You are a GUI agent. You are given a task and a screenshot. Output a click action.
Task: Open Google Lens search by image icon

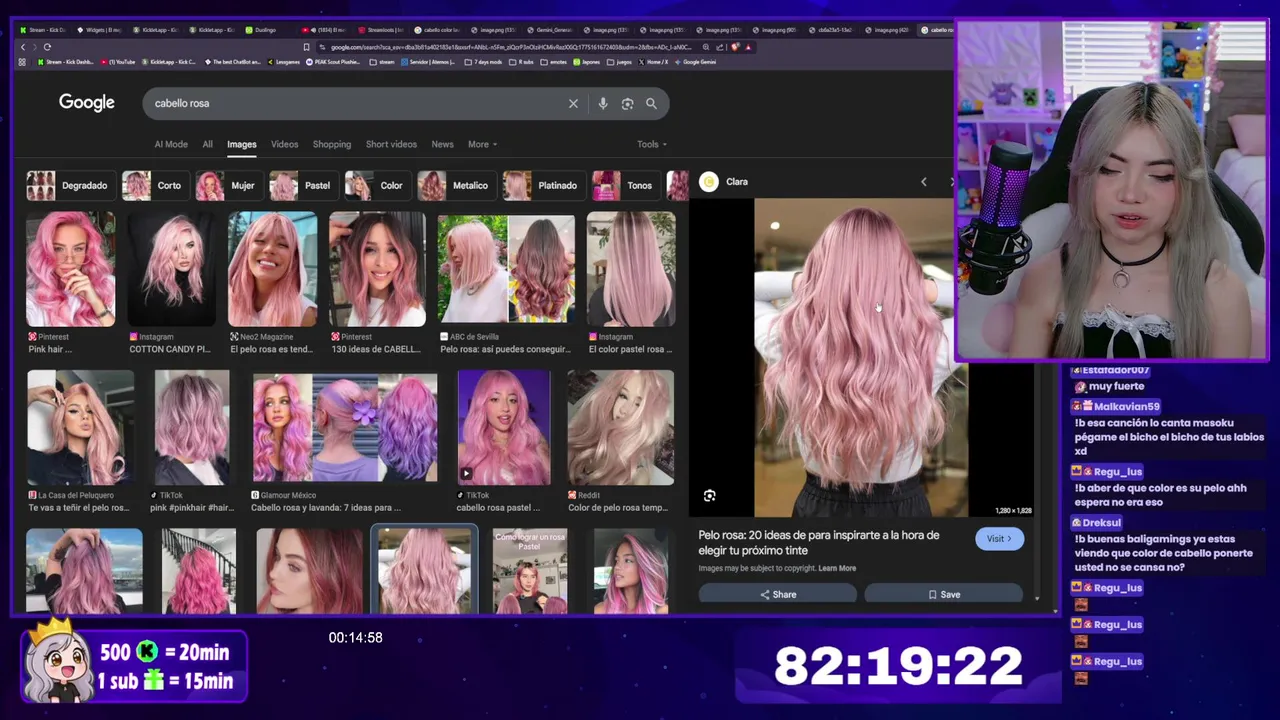pyautogui.click(x=627, y=103)
